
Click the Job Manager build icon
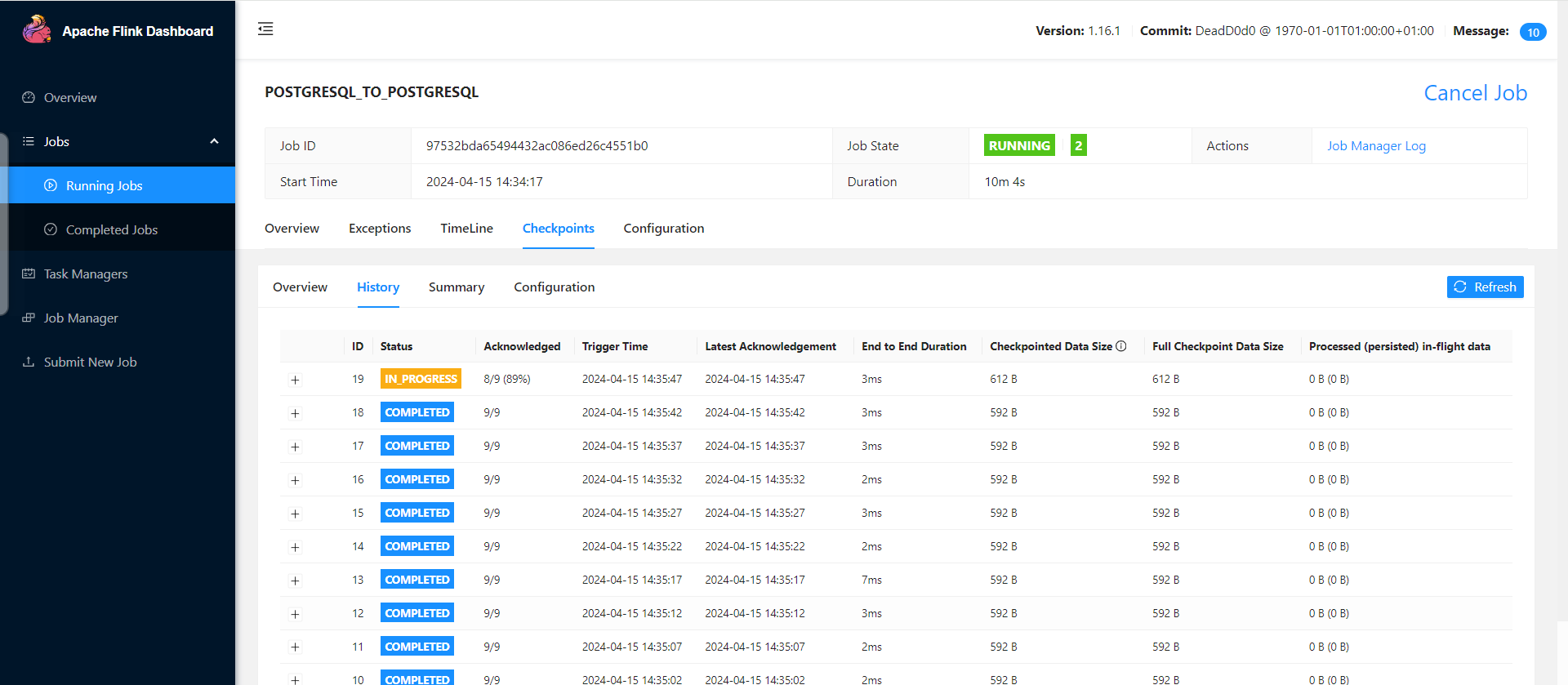click(x=29, y=318)
